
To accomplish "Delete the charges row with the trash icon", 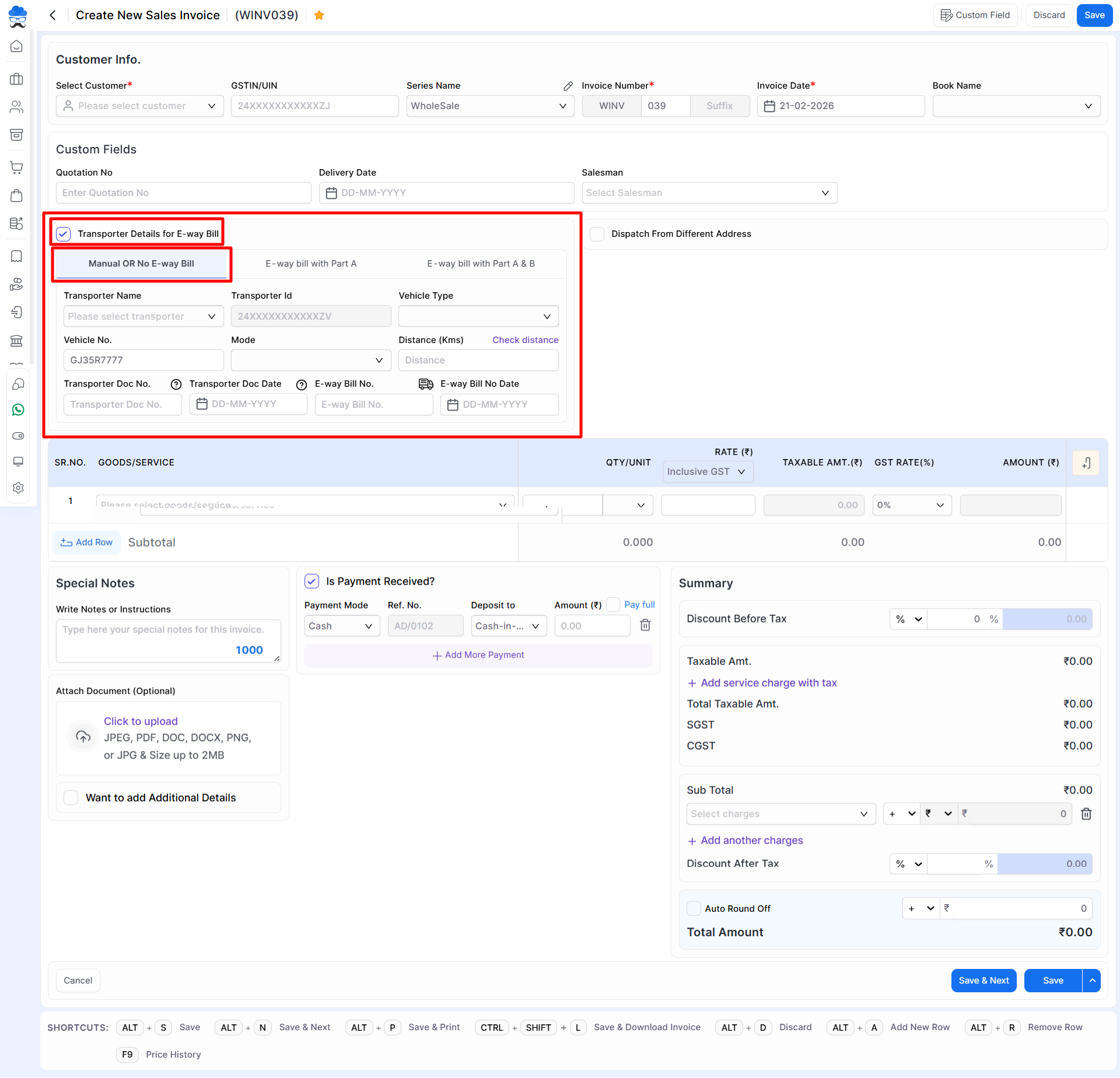I will click(x=1086, y=814).
